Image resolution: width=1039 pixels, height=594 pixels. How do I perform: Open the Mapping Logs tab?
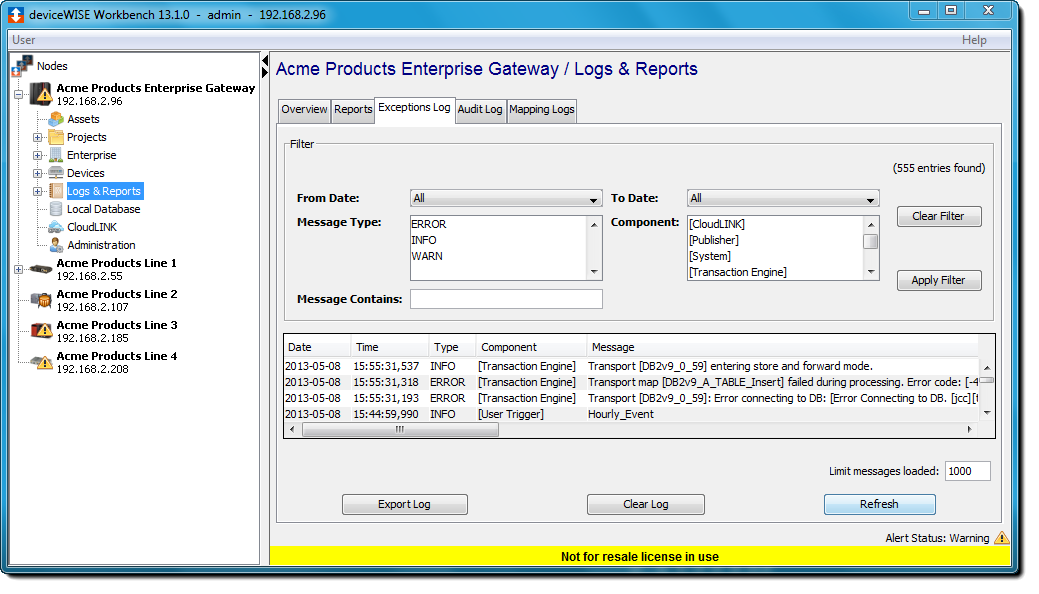(x=542, y=109)
